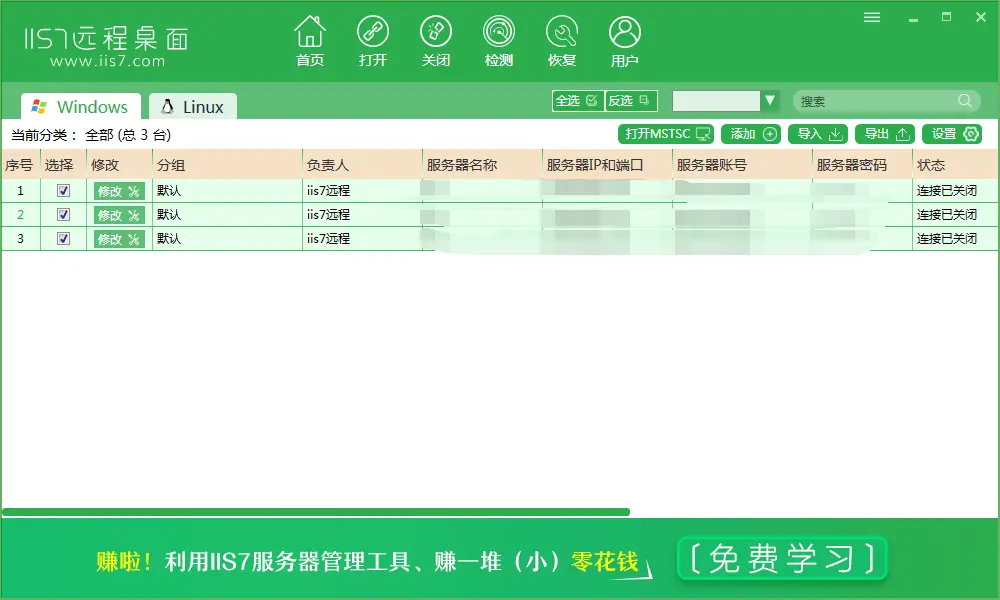
Task: Open the 首页 home icon
Action: (310, 41)
